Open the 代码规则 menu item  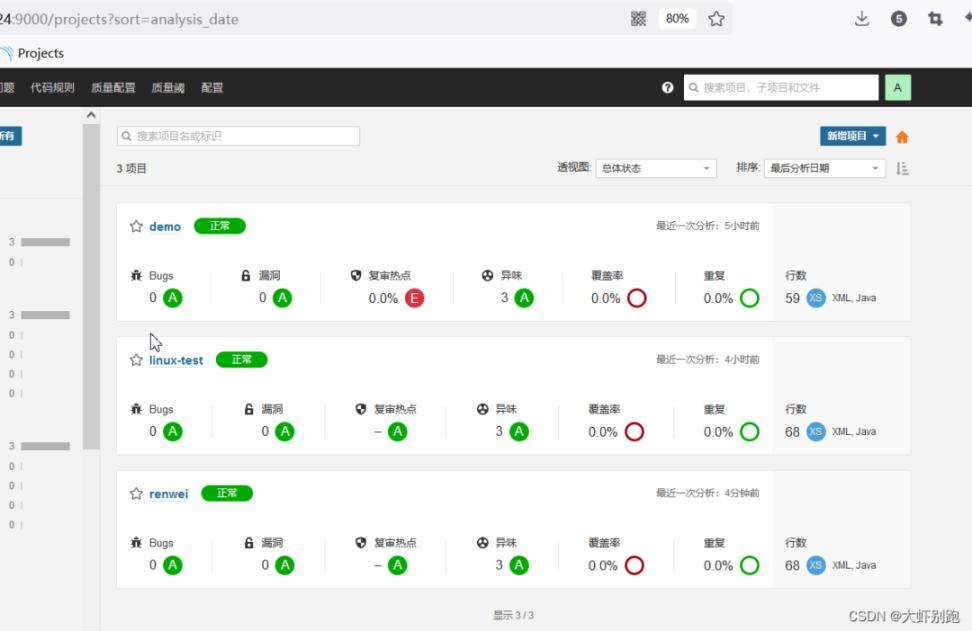click(x=52, y=88)
